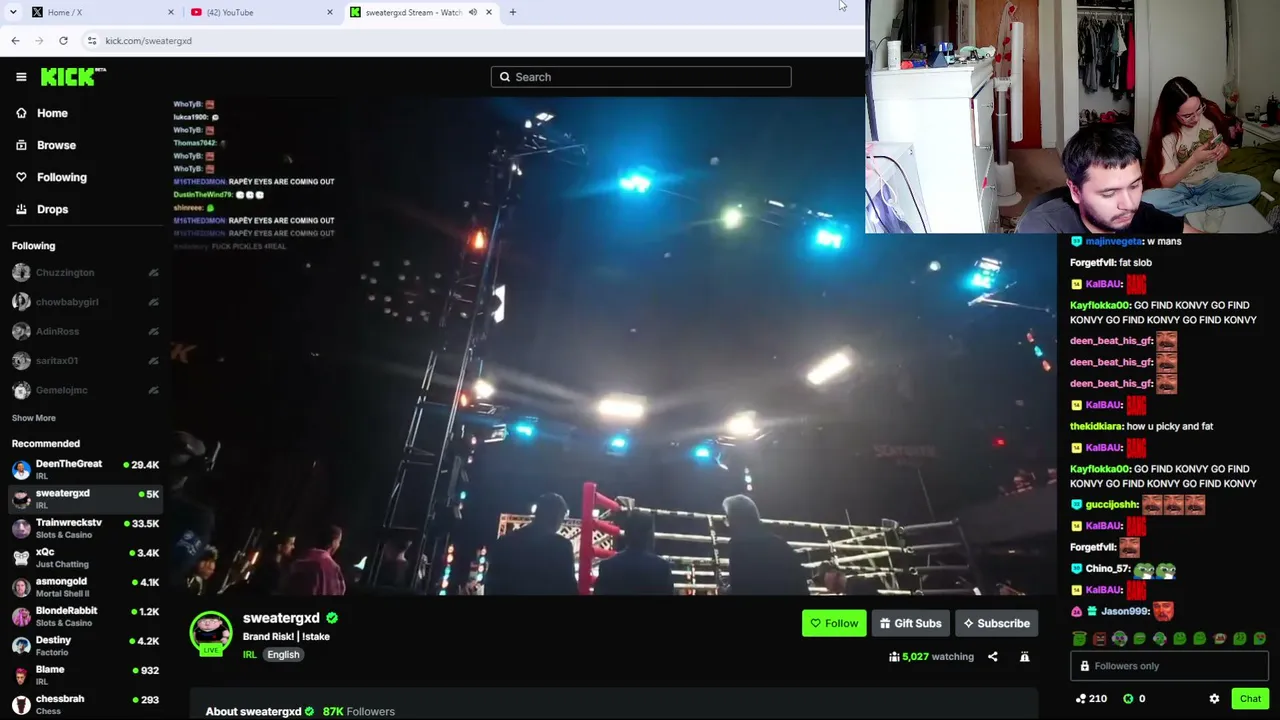The width and height of the screenshot is (1280, 720).
Task: Expand the Following list with Show More
Action: click(x=34, y=418)
